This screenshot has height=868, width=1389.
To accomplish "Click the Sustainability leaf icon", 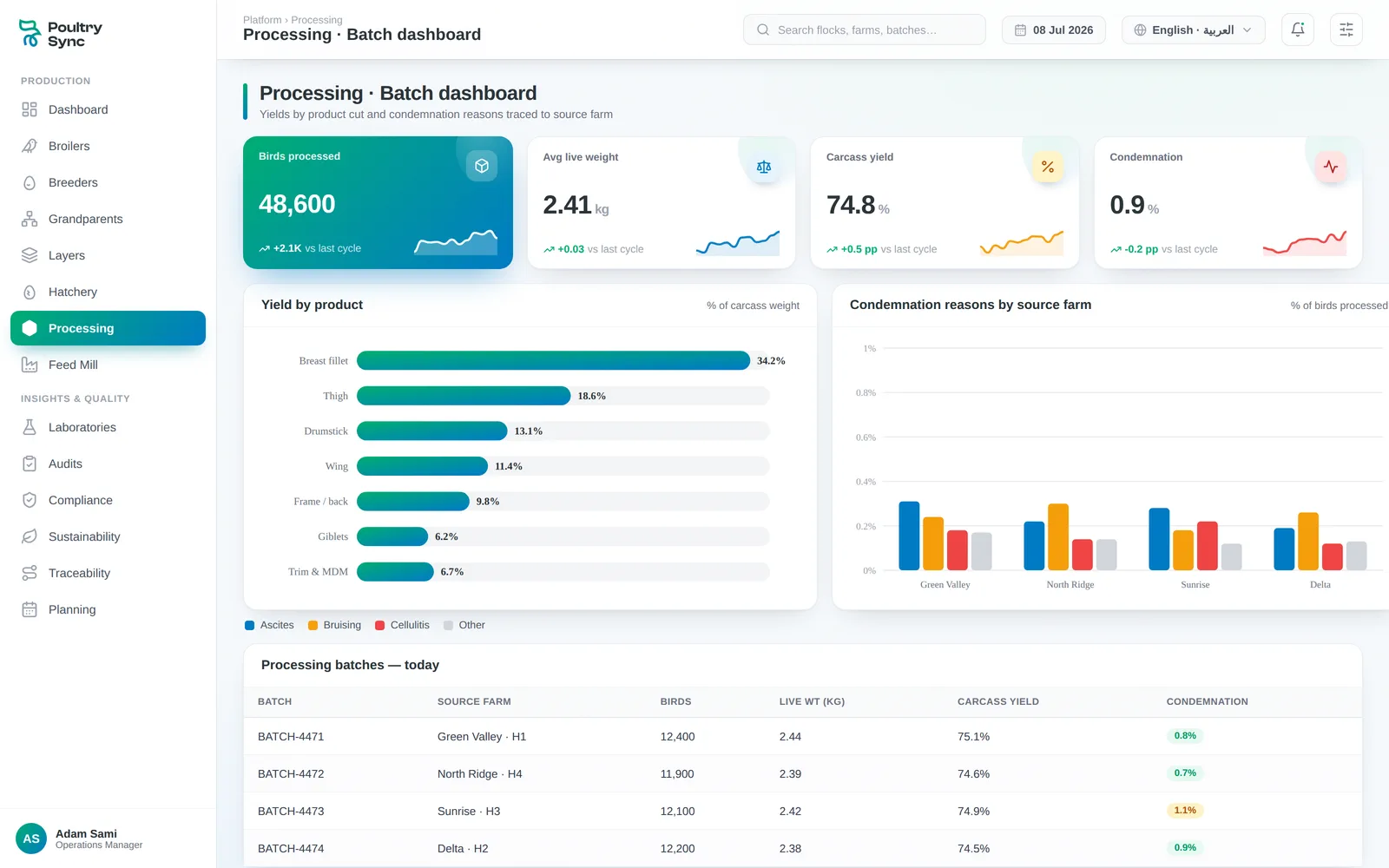I will tap(30, 536).
